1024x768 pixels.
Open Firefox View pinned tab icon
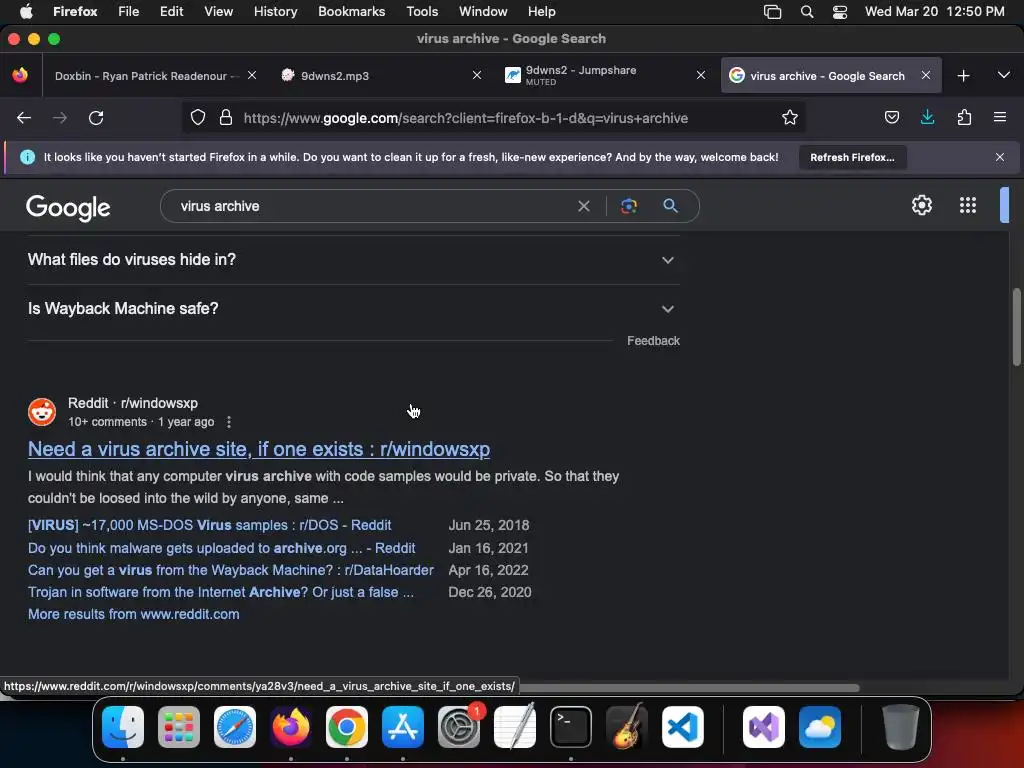tap(20, 76)
